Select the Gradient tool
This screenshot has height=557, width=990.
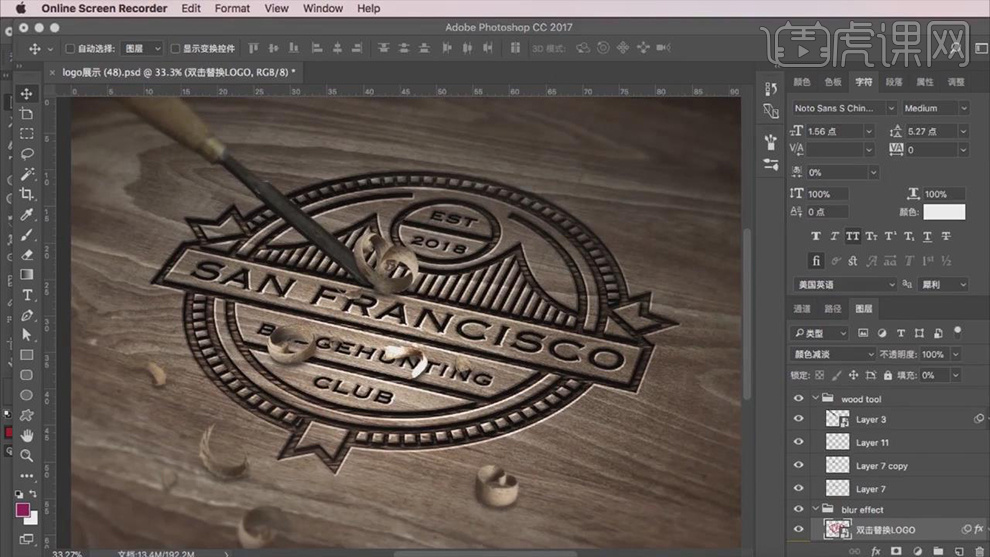(27, 275)
